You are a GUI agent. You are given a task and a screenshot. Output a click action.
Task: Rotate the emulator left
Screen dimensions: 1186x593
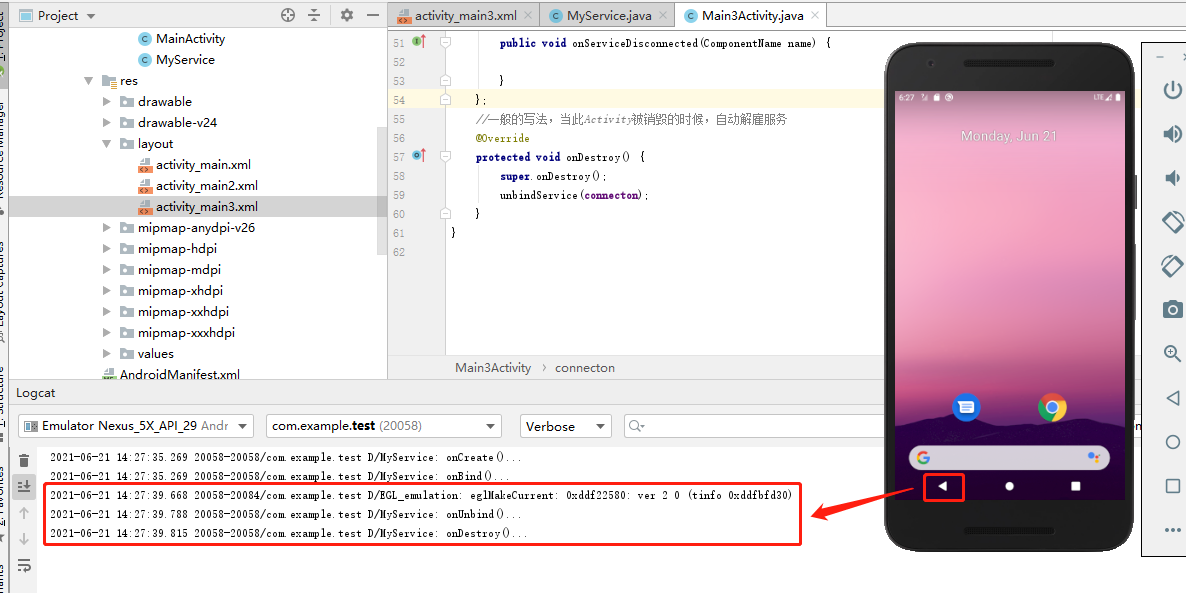[1172, 222]
